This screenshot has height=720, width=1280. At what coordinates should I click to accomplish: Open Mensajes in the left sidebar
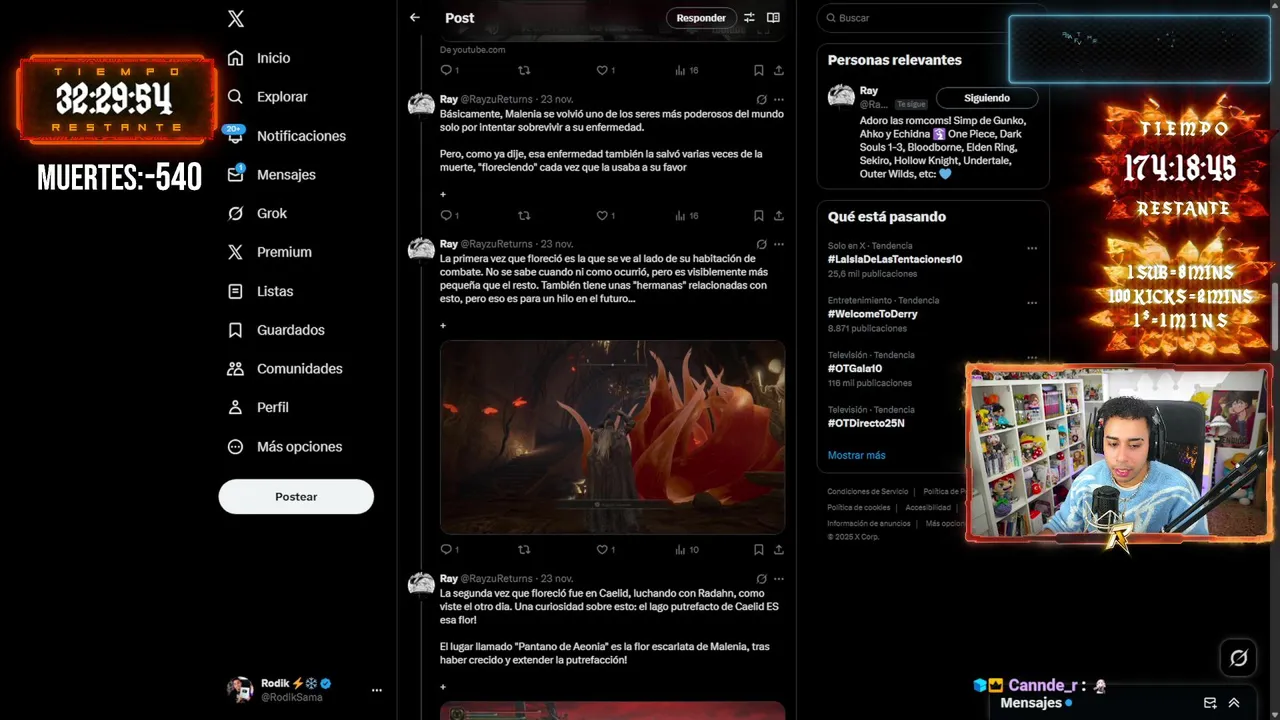[x=271, y=174]
